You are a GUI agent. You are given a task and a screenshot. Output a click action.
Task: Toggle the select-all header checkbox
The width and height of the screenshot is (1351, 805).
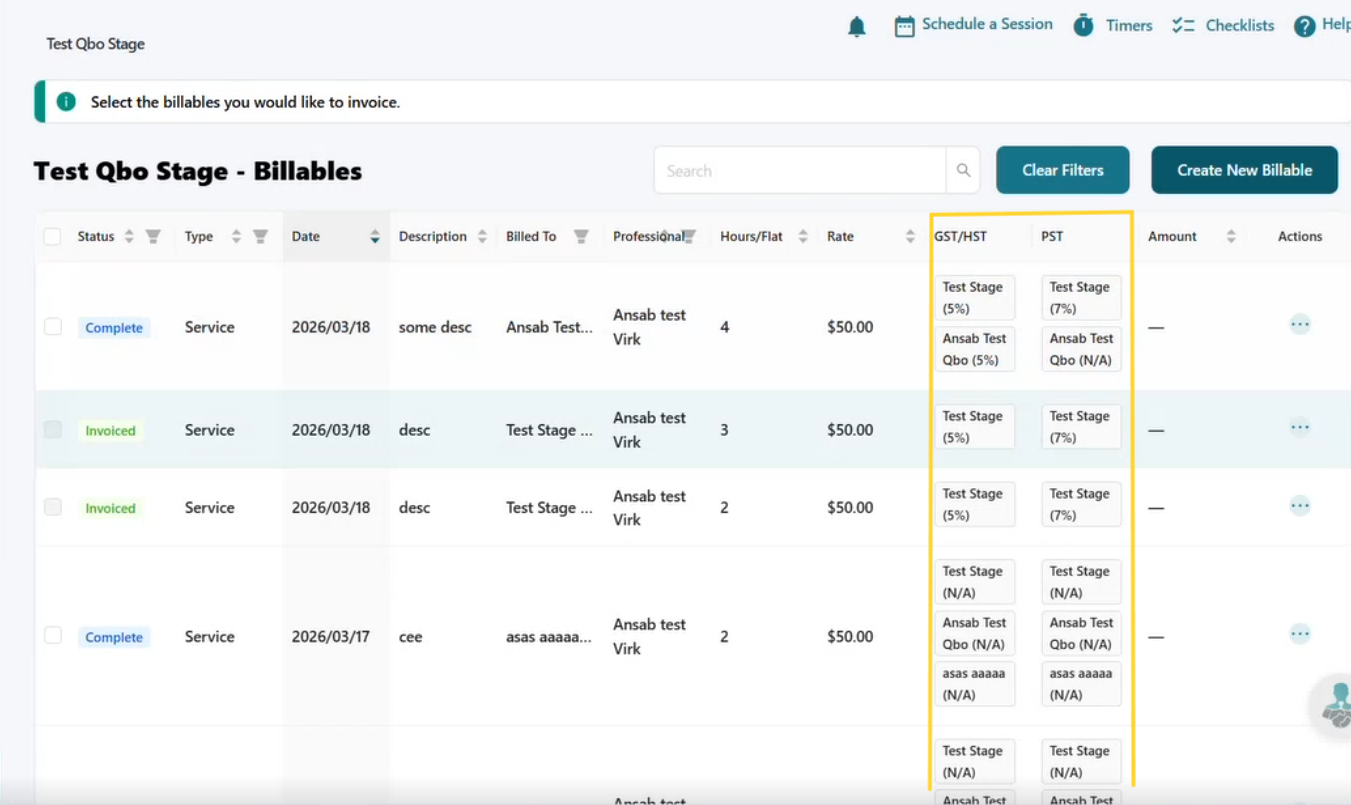(x=53, y=237)
